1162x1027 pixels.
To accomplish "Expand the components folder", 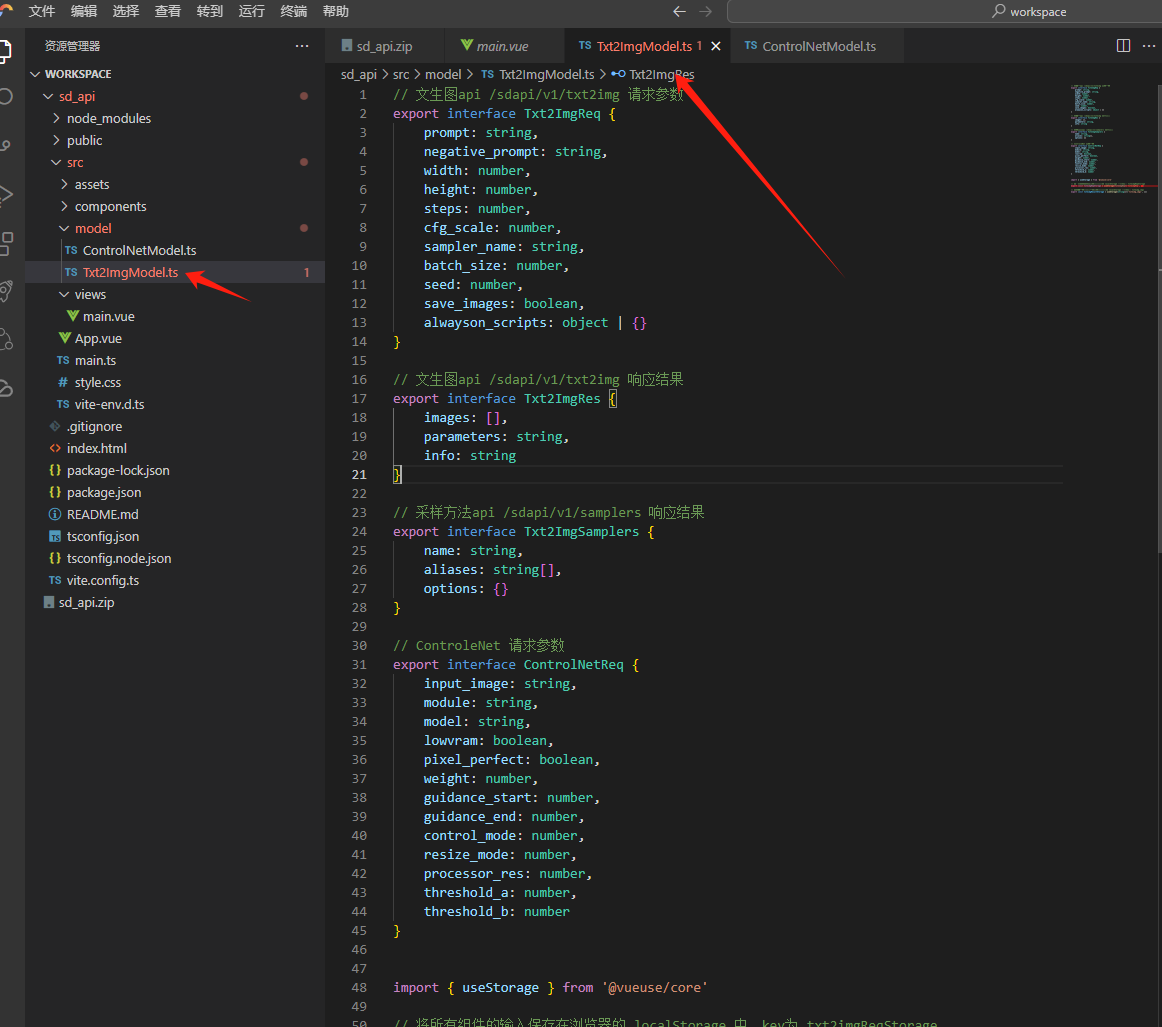I will 110,206.
